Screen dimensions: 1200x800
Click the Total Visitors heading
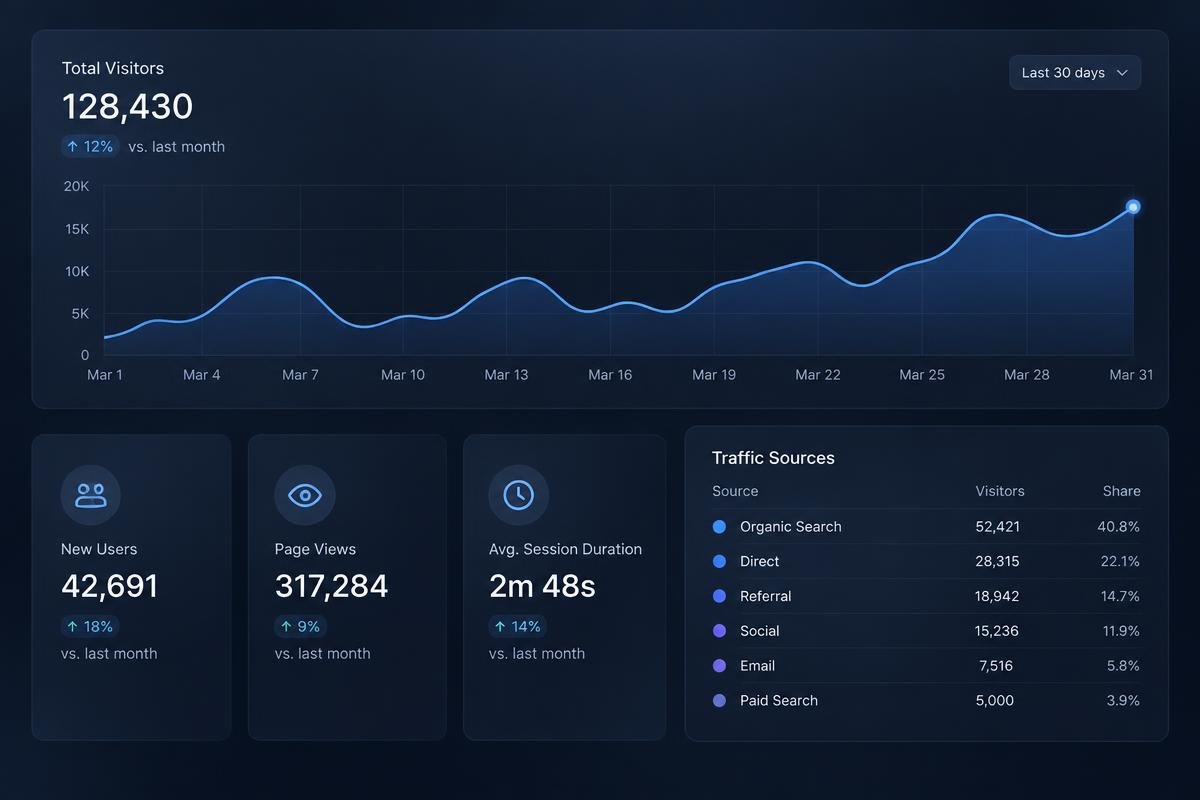(113, 68)
